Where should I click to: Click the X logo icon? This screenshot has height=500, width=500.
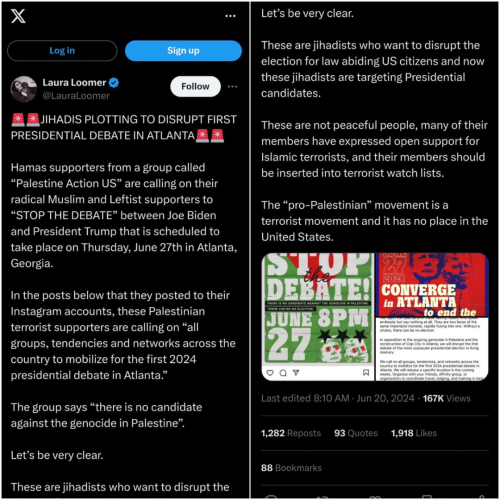(x=18, y=16)
